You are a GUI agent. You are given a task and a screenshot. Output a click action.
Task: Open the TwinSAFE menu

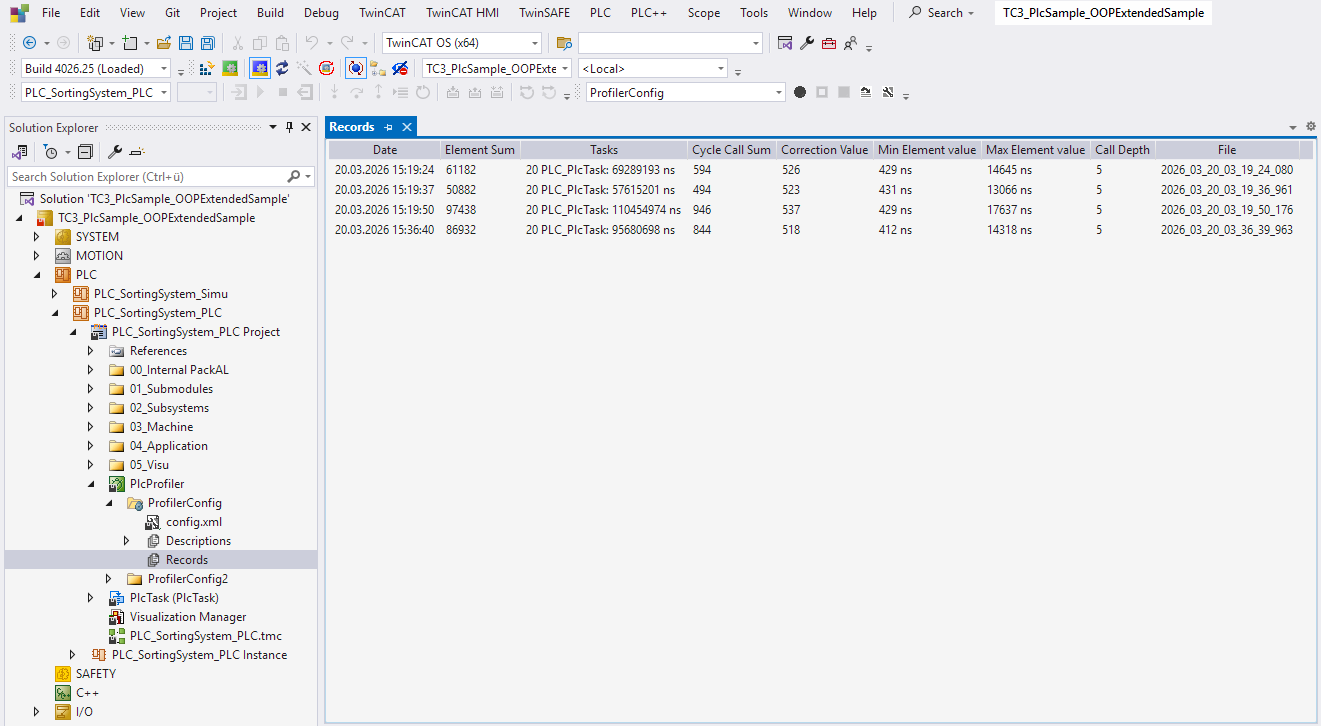[x=544, y=13]
